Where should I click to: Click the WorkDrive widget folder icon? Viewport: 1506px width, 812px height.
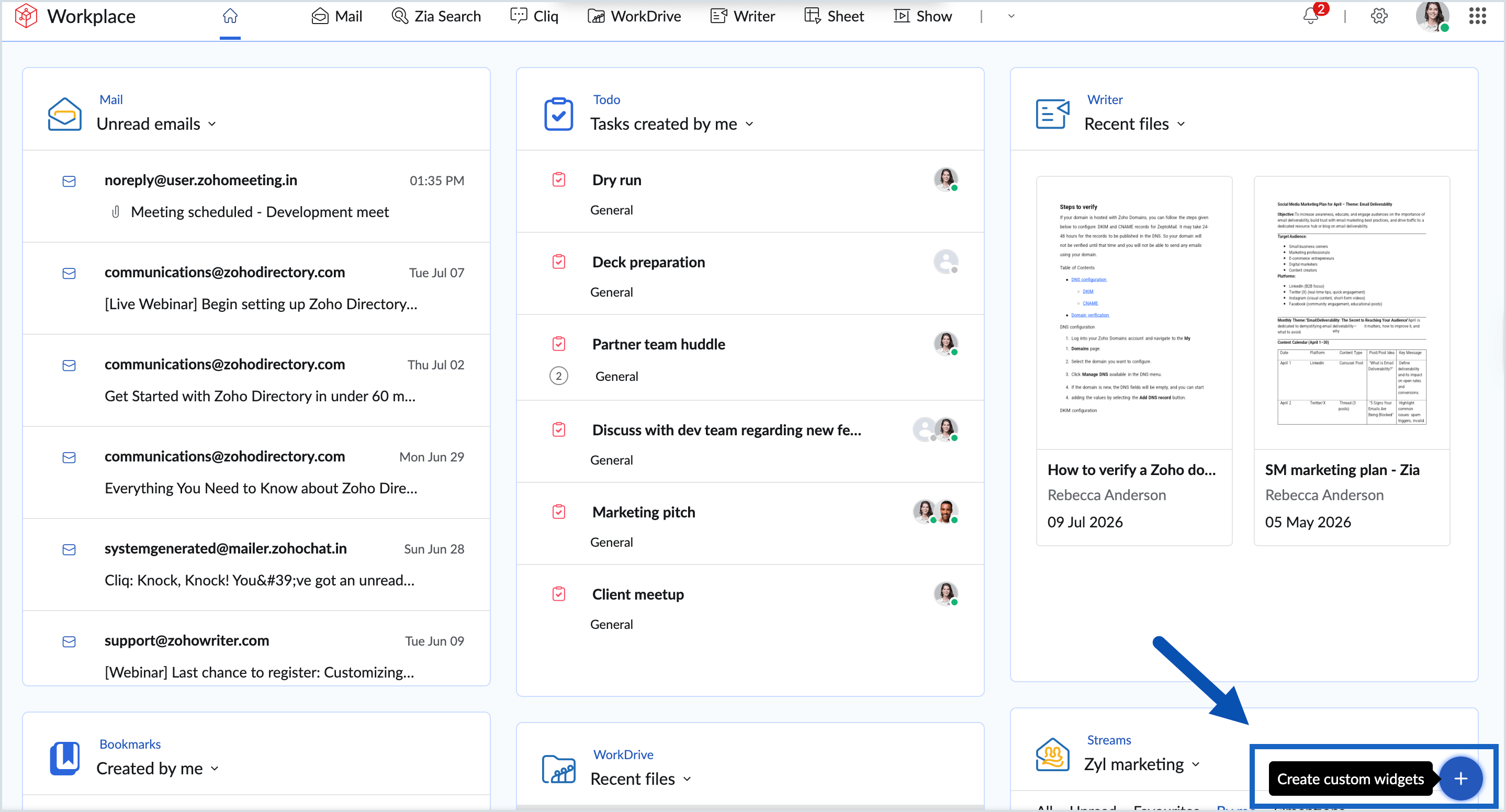[558, 769]
